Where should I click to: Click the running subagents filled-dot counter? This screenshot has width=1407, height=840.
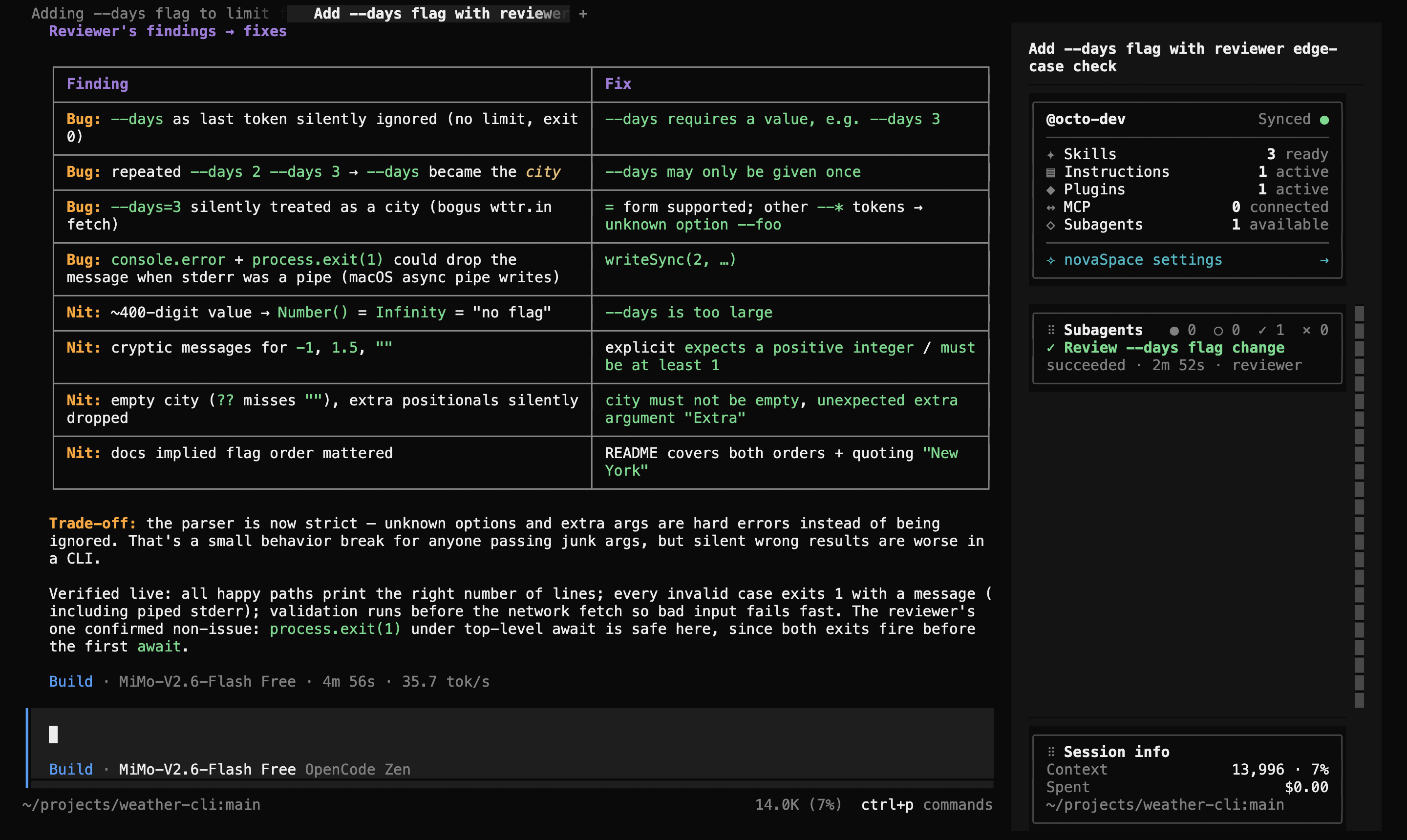1183,330
